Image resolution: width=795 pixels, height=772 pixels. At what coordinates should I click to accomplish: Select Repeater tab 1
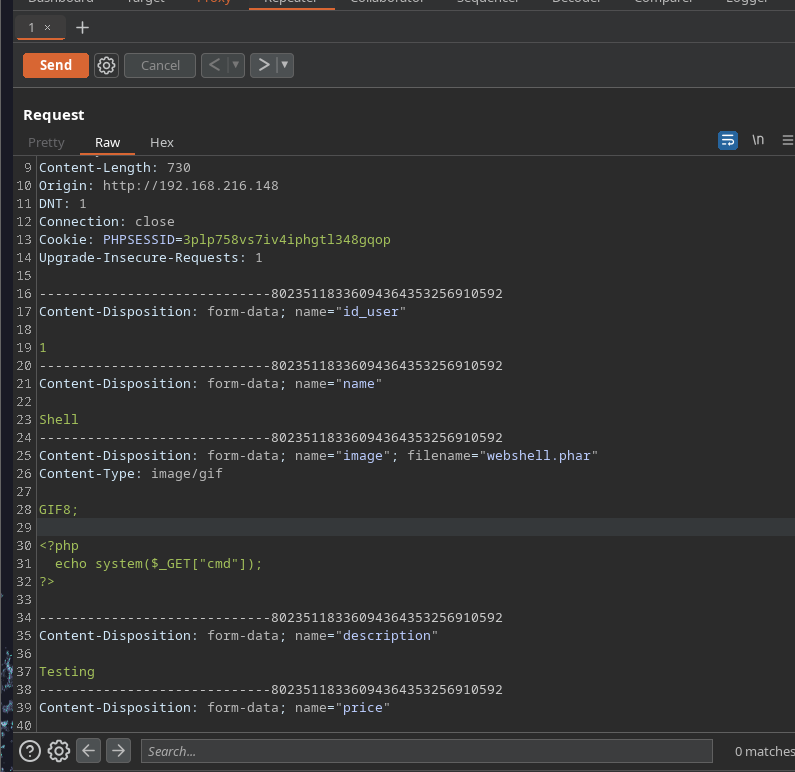point(31,27)
